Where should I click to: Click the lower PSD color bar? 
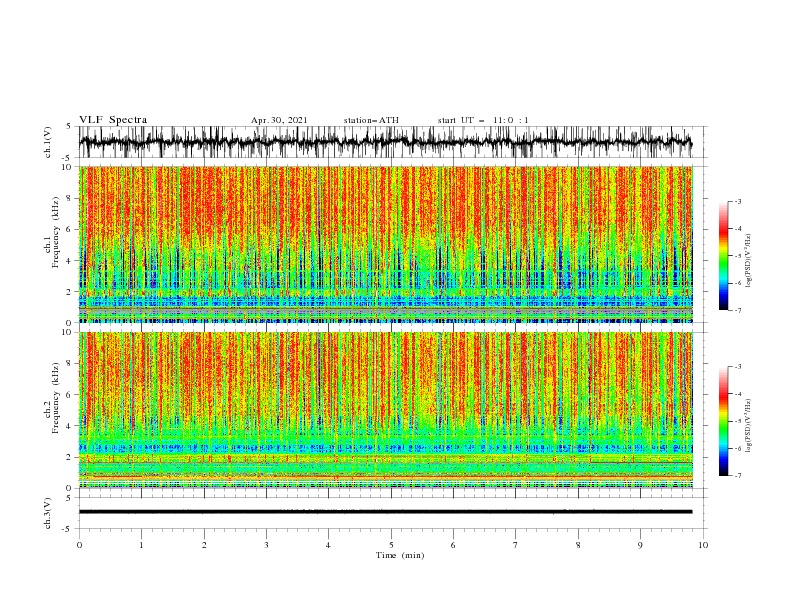(x=723, y=421)
